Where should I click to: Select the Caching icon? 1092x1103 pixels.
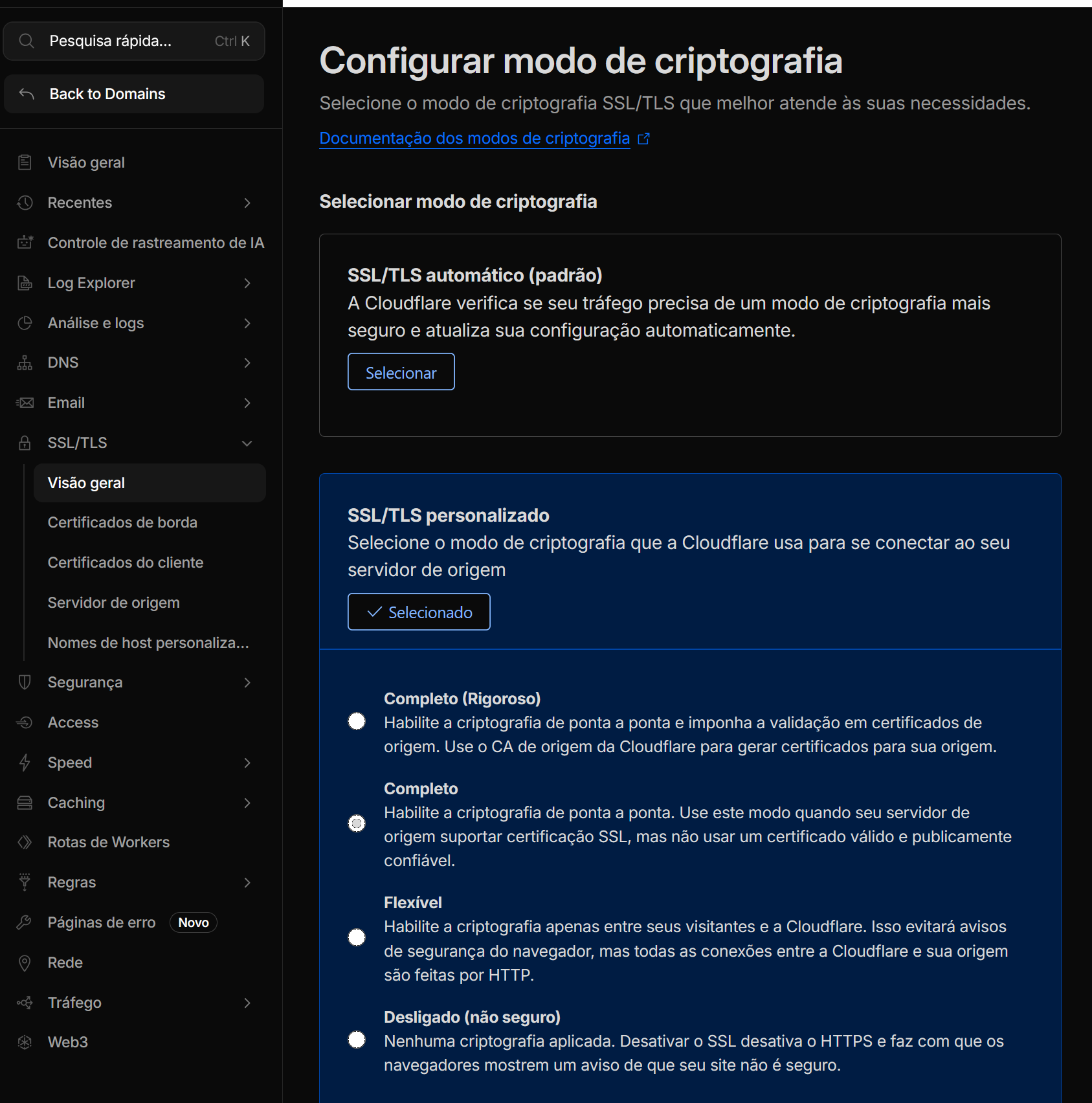[x=24, y=802]
